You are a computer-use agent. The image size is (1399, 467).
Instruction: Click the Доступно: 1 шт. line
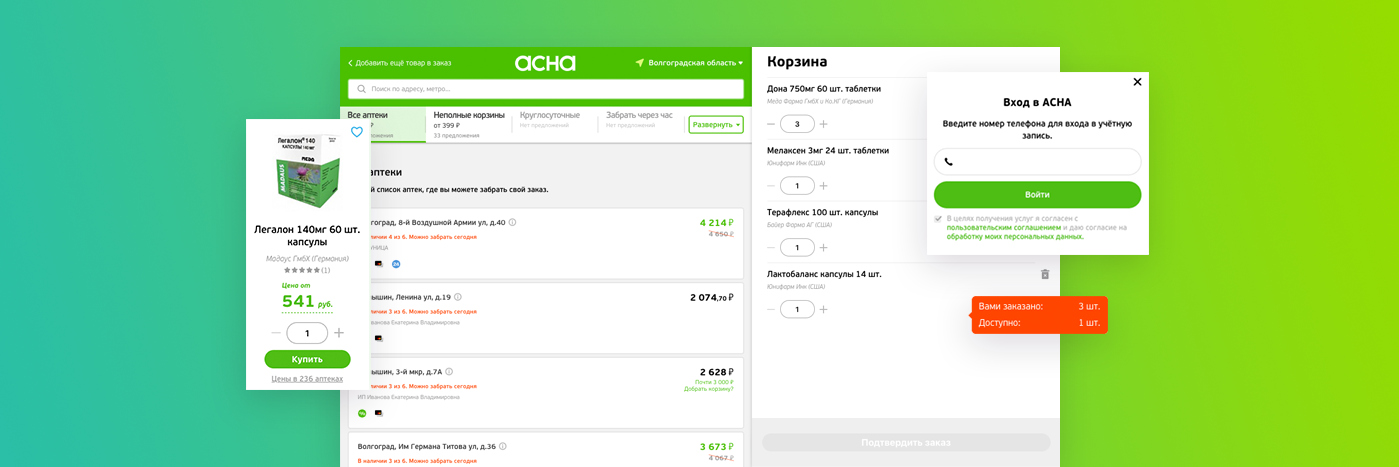click(1039, 323)
